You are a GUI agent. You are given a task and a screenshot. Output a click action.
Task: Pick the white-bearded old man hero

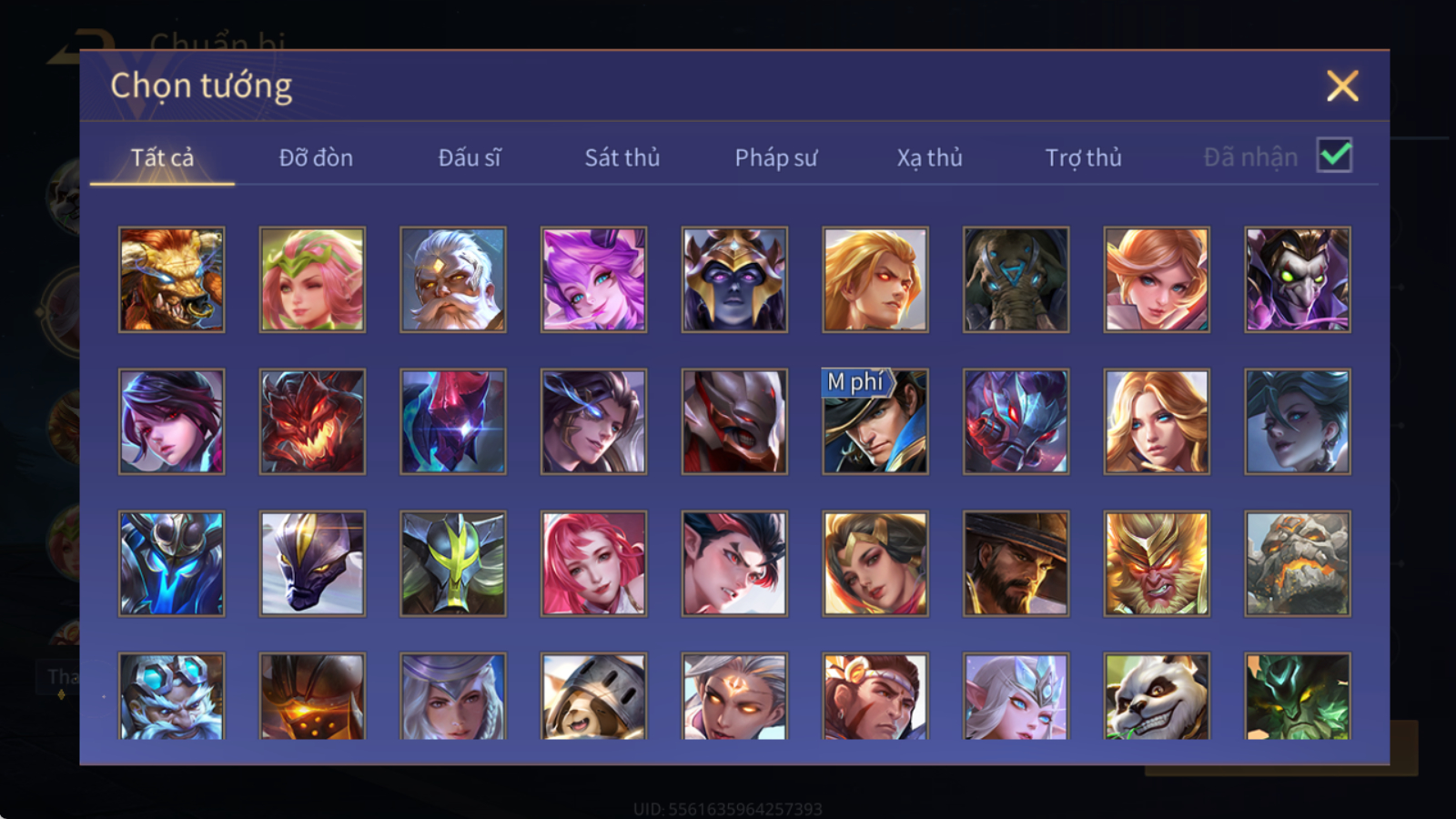pos(453,279)
